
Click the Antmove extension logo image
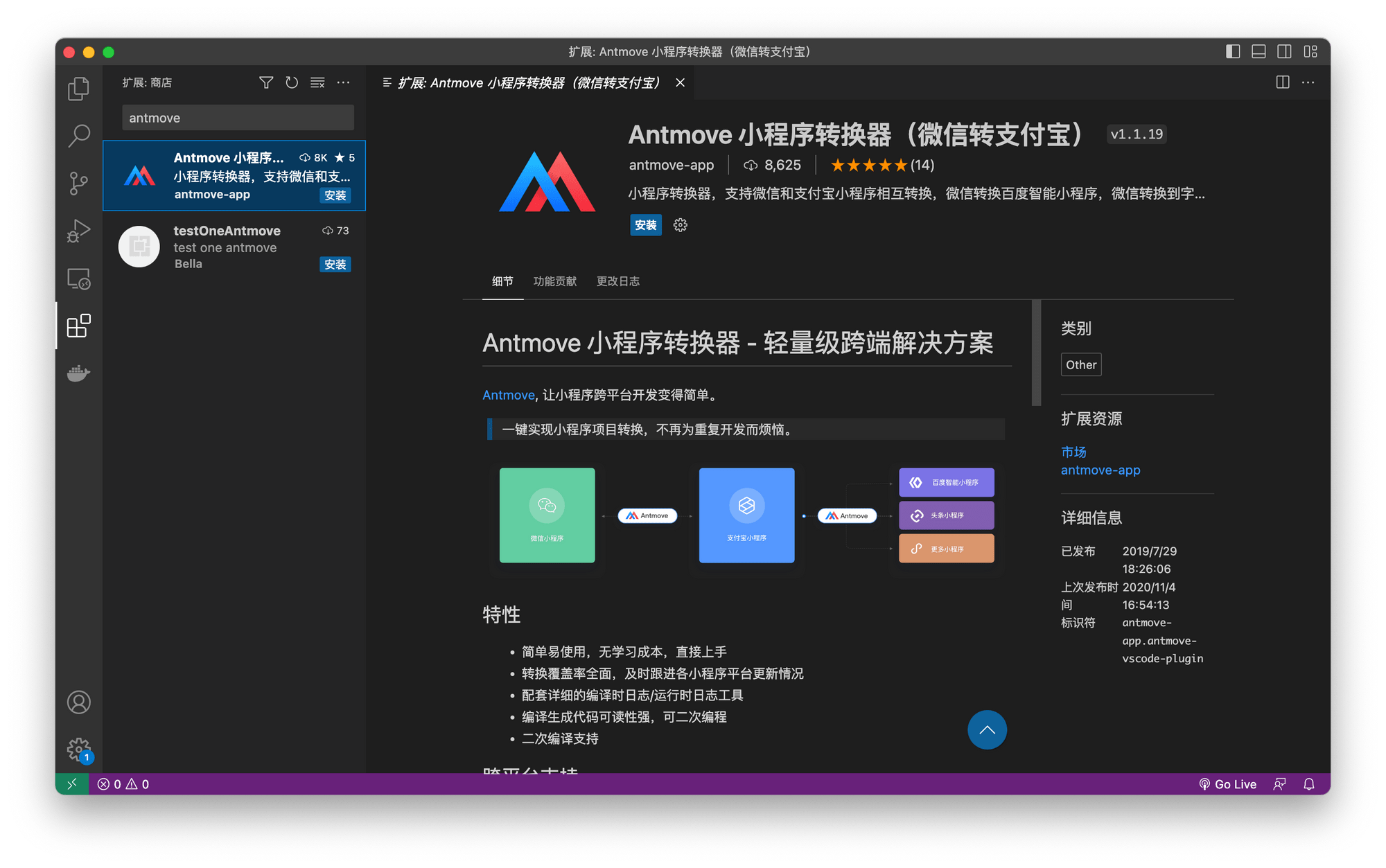tap(547, 181)
